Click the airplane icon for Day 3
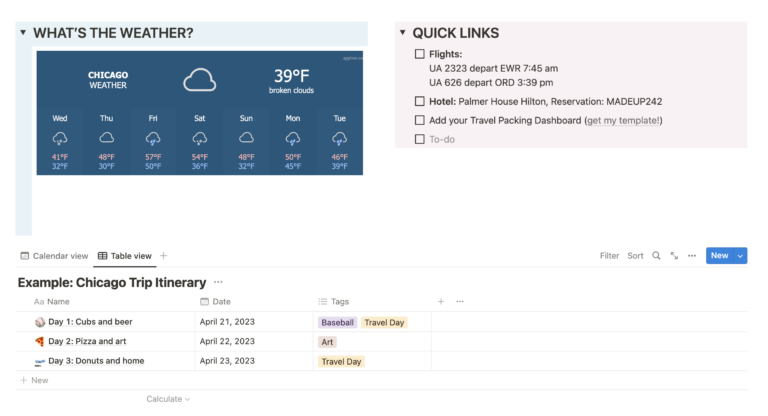 point(40,362)
